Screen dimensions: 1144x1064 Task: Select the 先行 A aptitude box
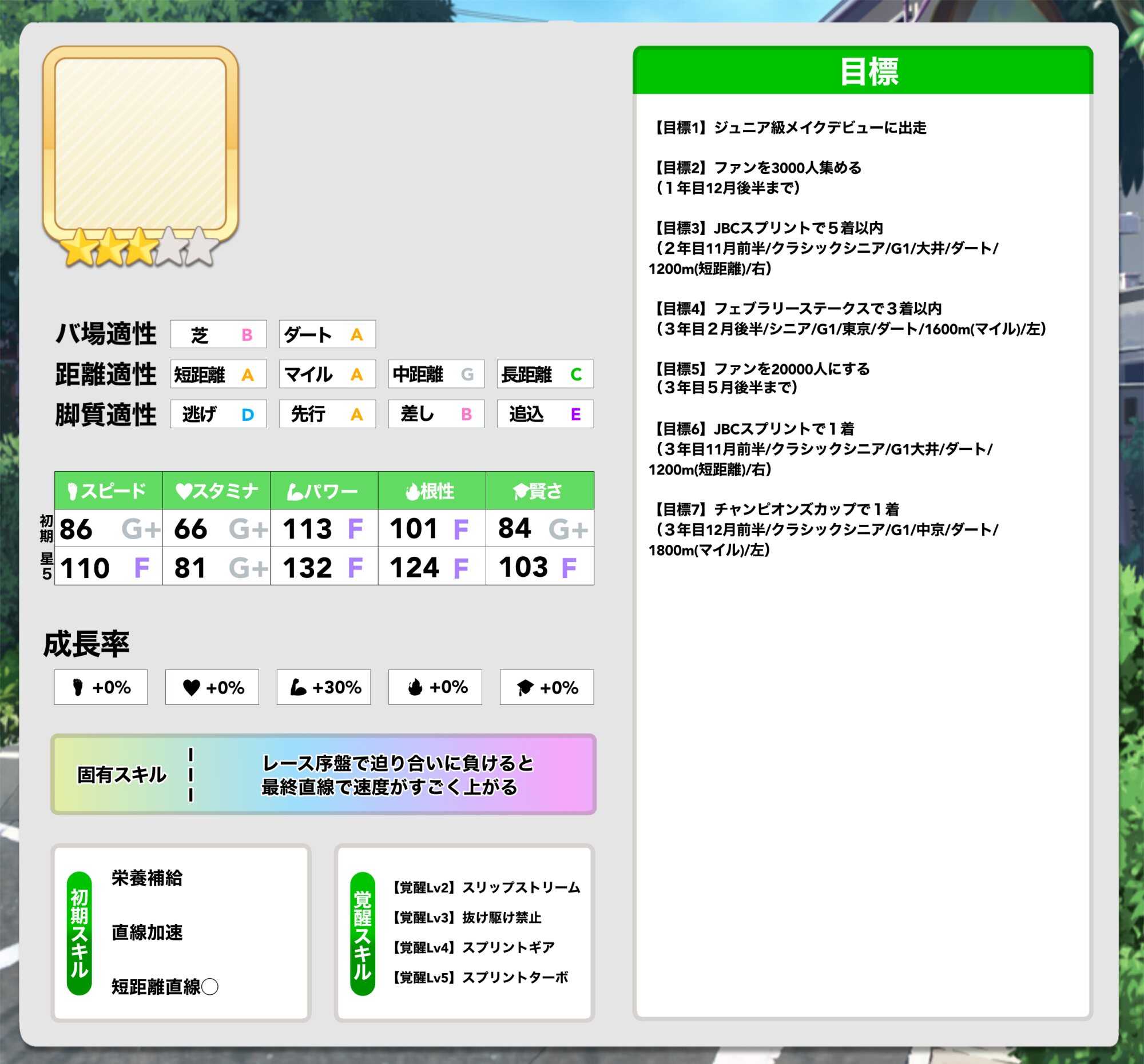pos(327,413)
